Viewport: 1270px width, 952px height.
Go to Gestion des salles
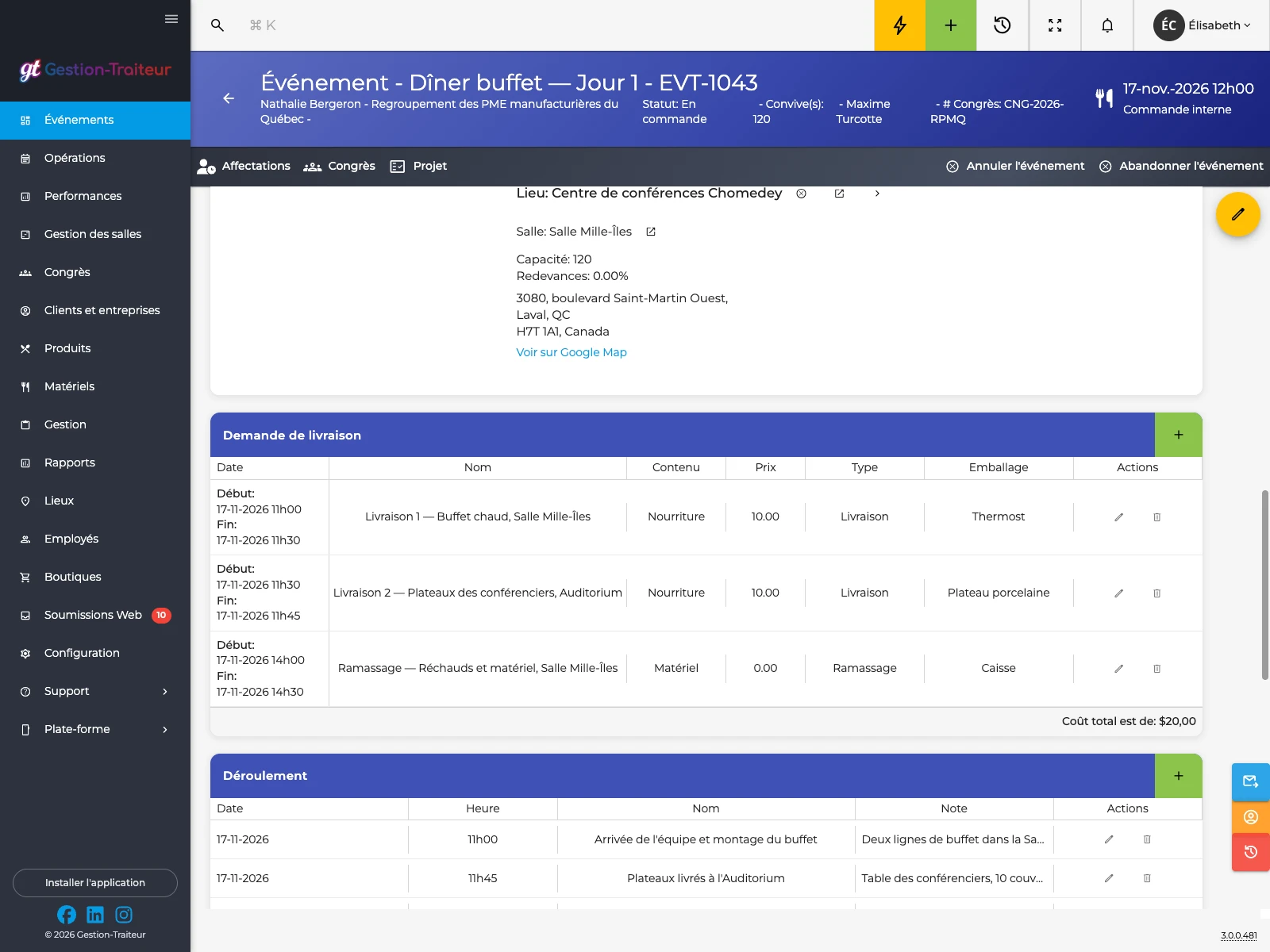pos(95,235)
